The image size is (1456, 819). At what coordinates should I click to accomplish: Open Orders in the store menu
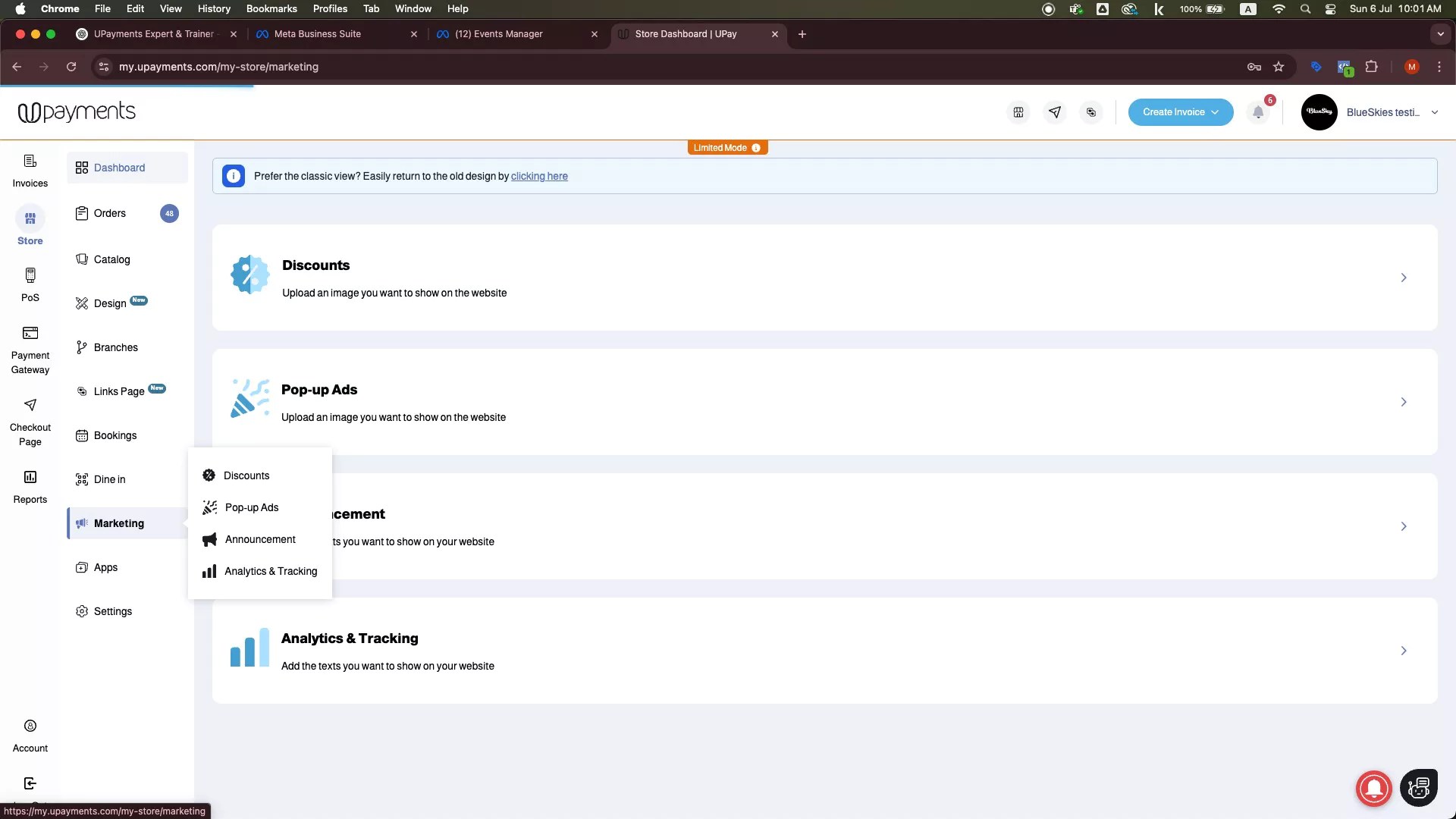[x=110, y=213]
